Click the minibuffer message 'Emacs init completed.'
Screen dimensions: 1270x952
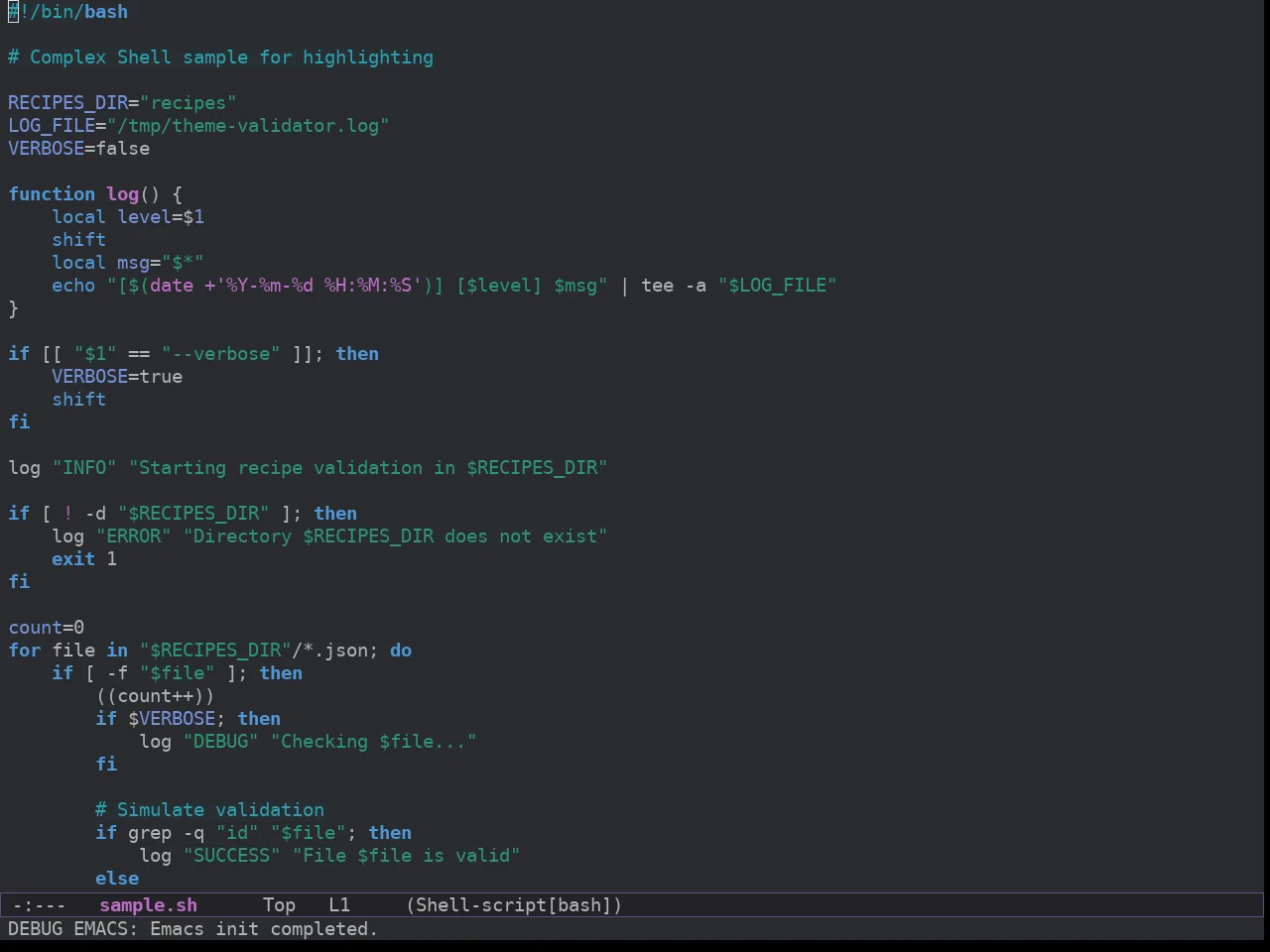click(264, 929)
